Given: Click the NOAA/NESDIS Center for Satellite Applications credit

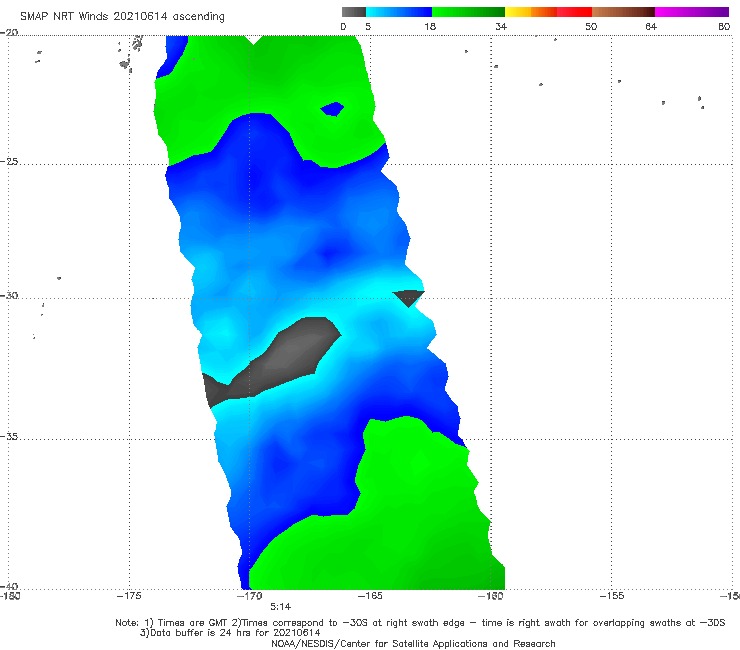Looking at the screenshot, I should 413,644.
